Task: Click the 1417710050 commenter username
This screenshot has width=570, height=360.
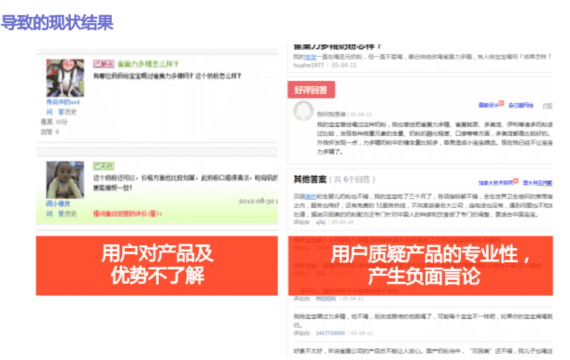Action: click(x=330, y=333)
